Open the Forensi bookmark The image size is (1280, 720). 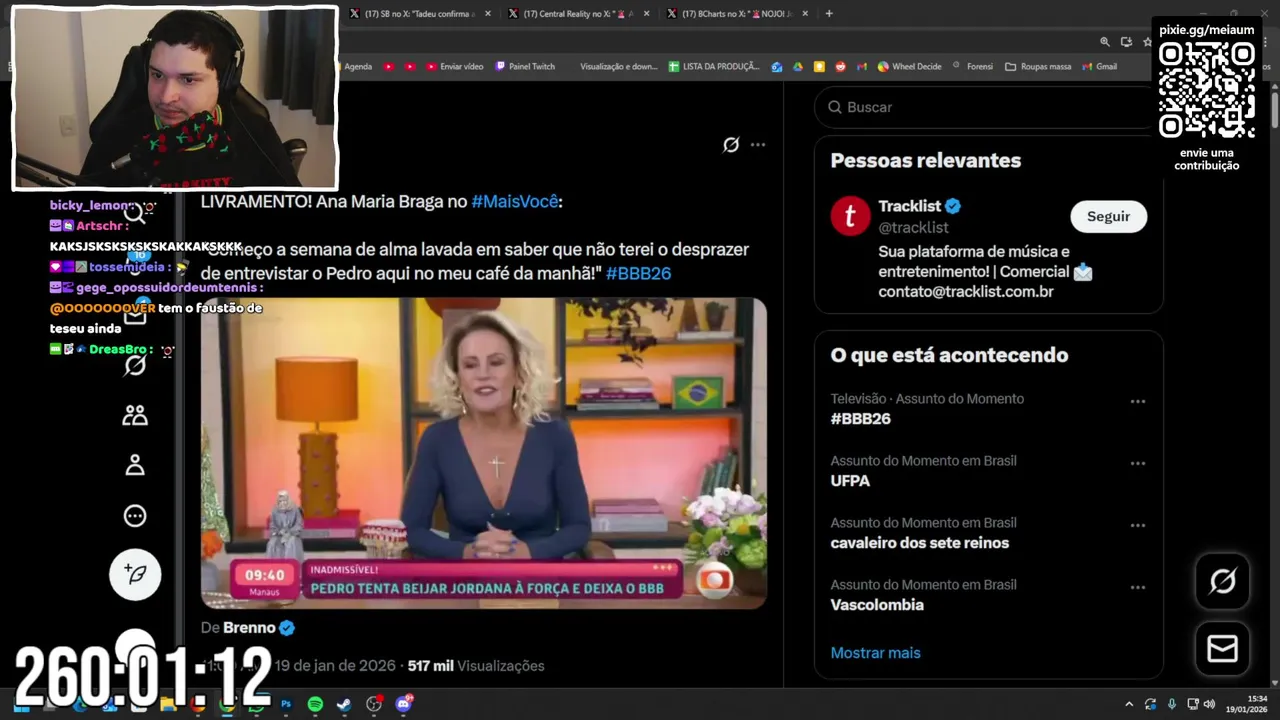tap(974, 67)
